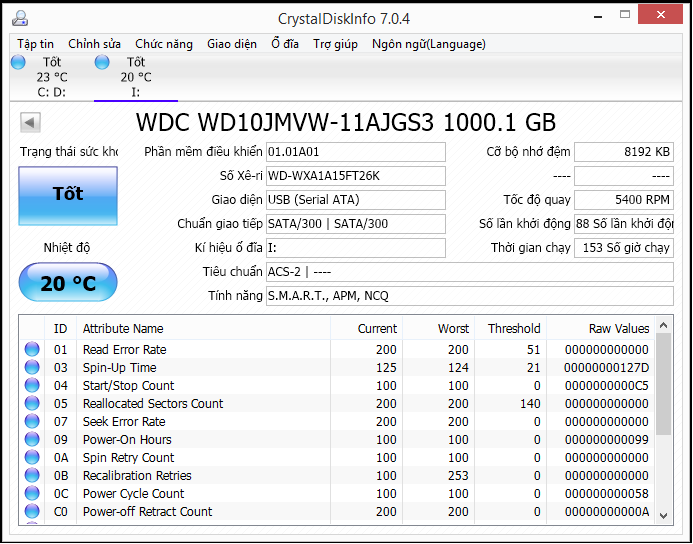Open the Ổ đĩa menu
The image size is (693, 544).
(285, 44)
